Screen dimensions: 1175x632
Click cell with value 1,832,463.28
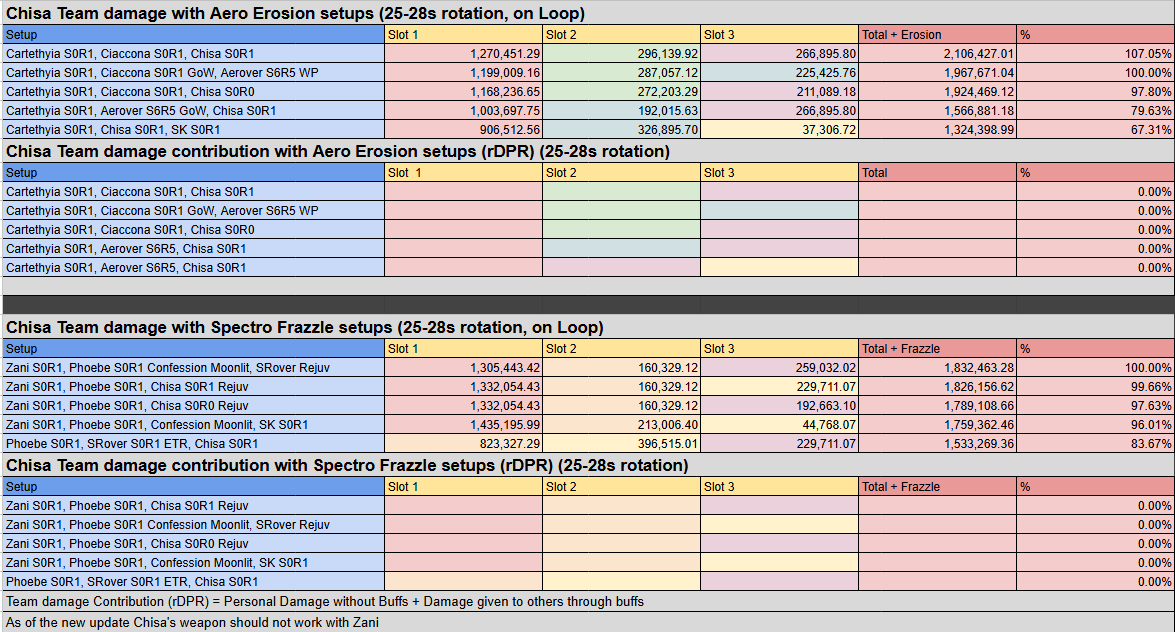click(x=937, y=368)
